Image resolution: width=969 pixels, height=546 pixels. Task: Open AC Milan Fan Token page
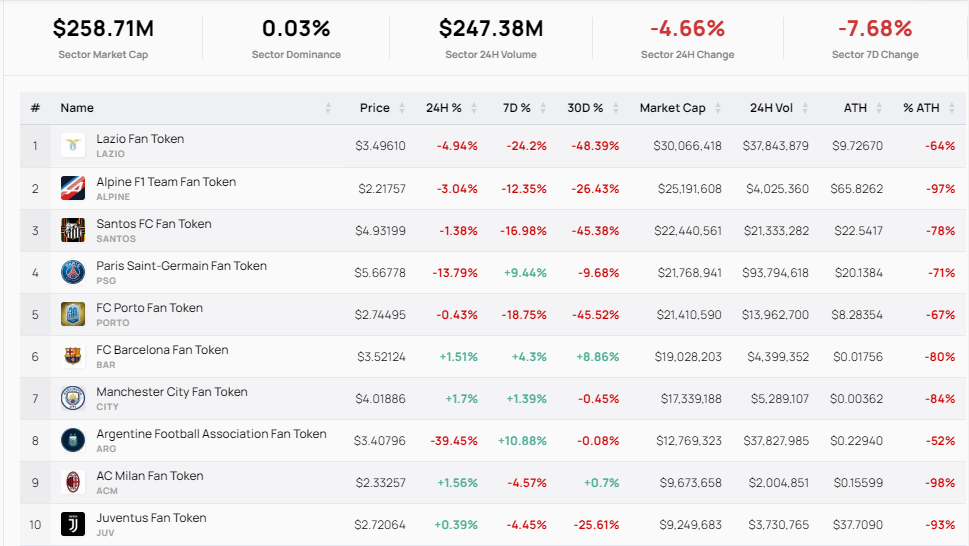coord(150,476)
